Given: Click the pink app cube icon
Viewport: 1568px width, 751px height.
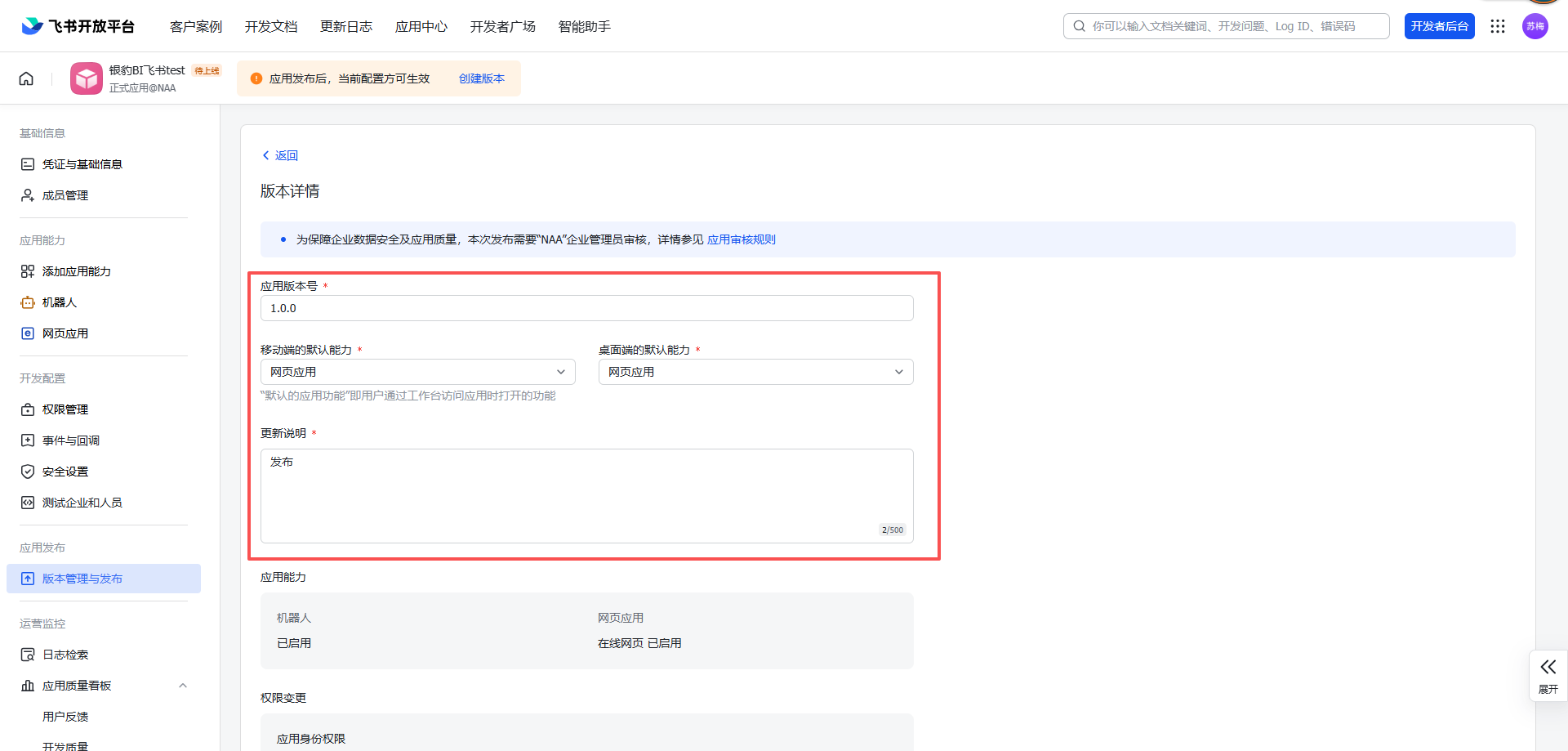Looking at the screenshot, I should pos(87,78).
